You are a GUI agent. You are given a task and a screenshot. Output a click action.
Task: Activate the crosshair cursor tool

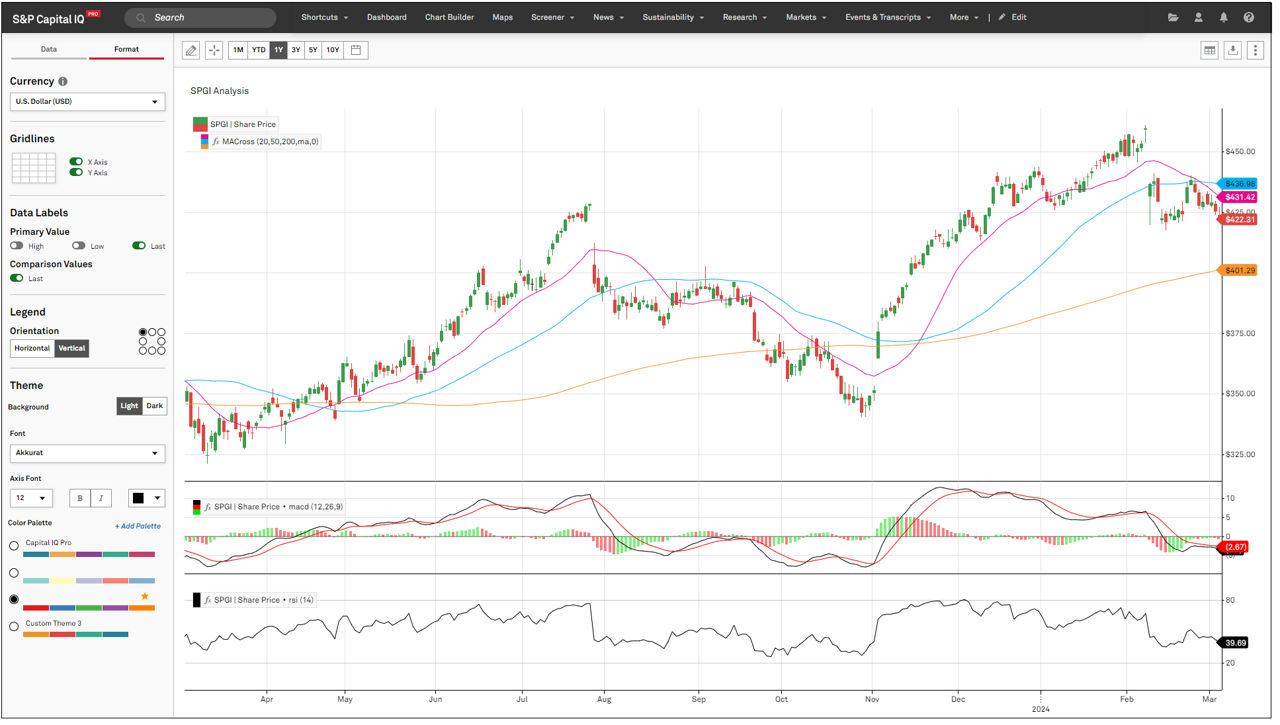pos(214,50)
